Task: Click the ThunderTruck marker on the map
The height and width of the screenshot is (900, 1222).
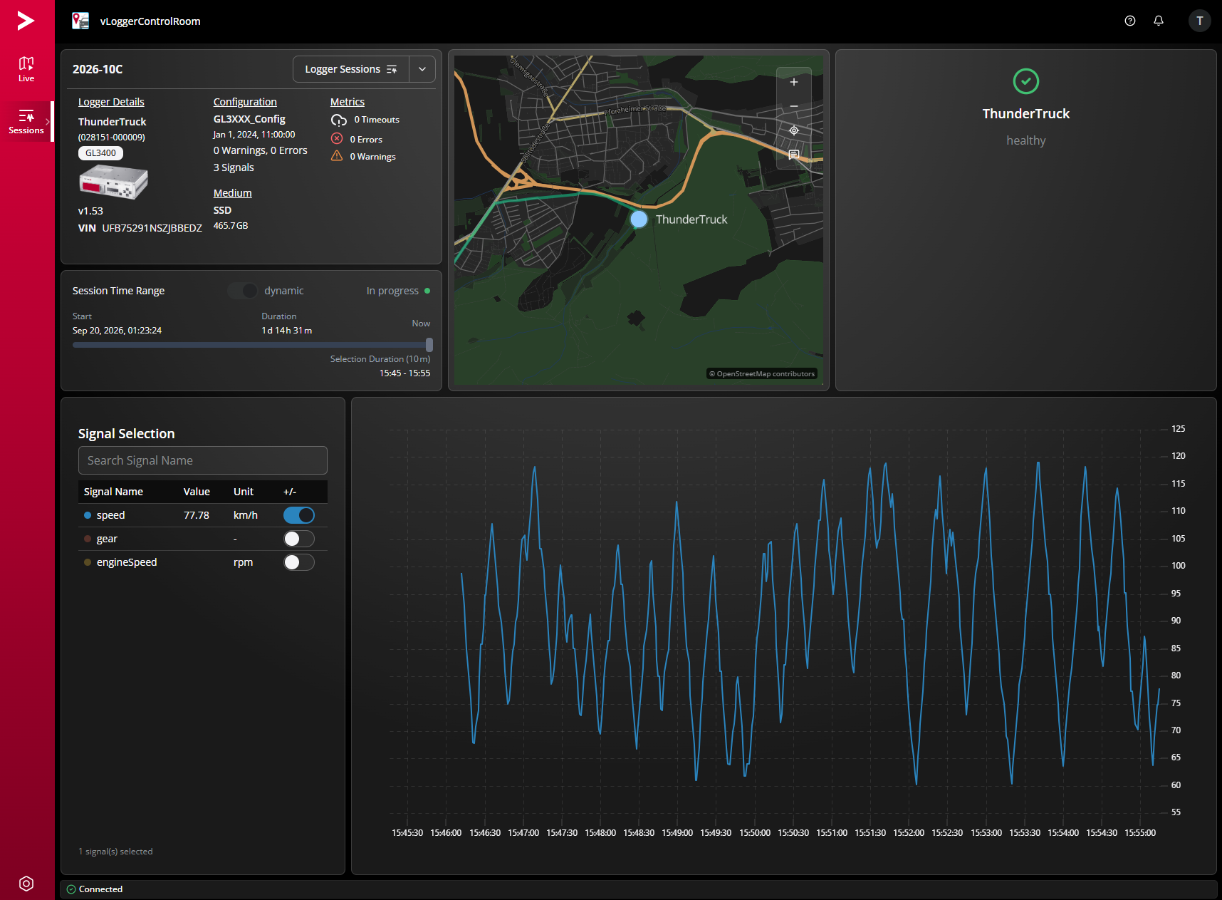Action: (639, 219)
